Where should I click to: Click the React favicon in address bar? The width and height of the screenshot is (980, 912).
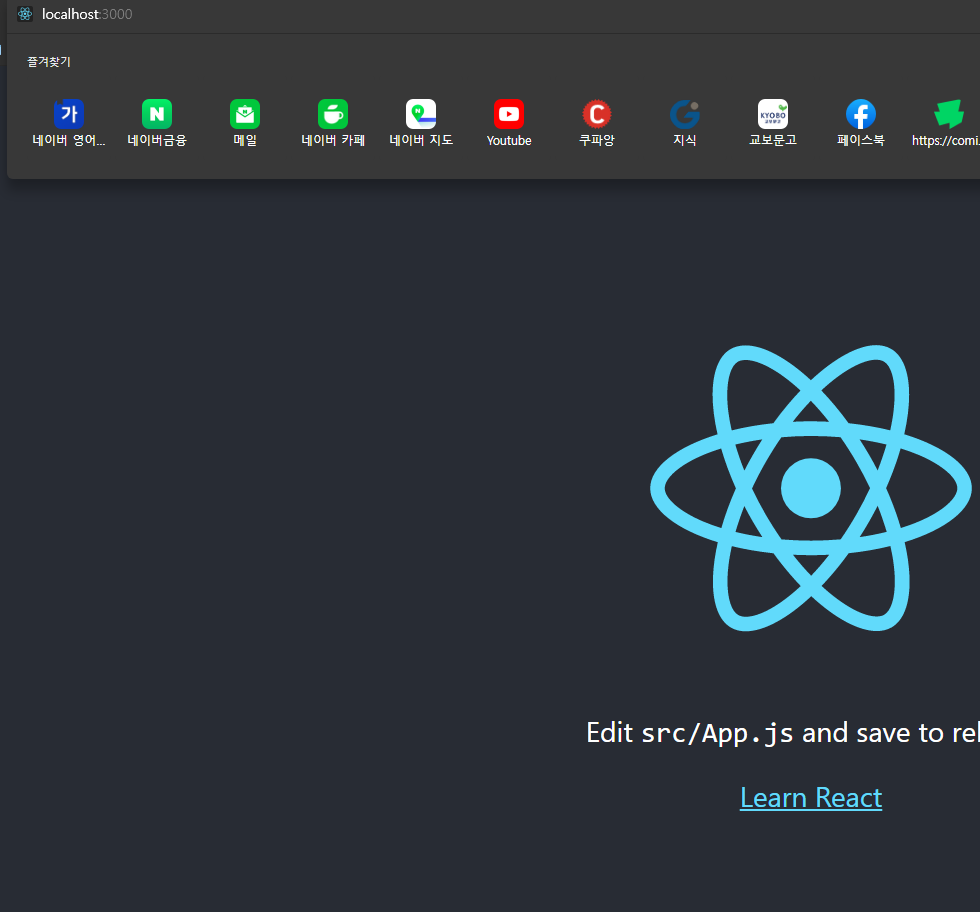click(25, 14)
